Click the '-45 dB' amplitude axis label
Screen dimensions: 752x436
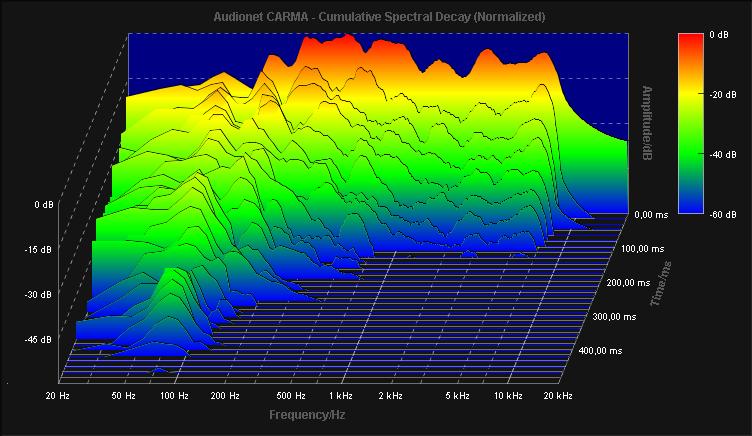coord(38,340)
